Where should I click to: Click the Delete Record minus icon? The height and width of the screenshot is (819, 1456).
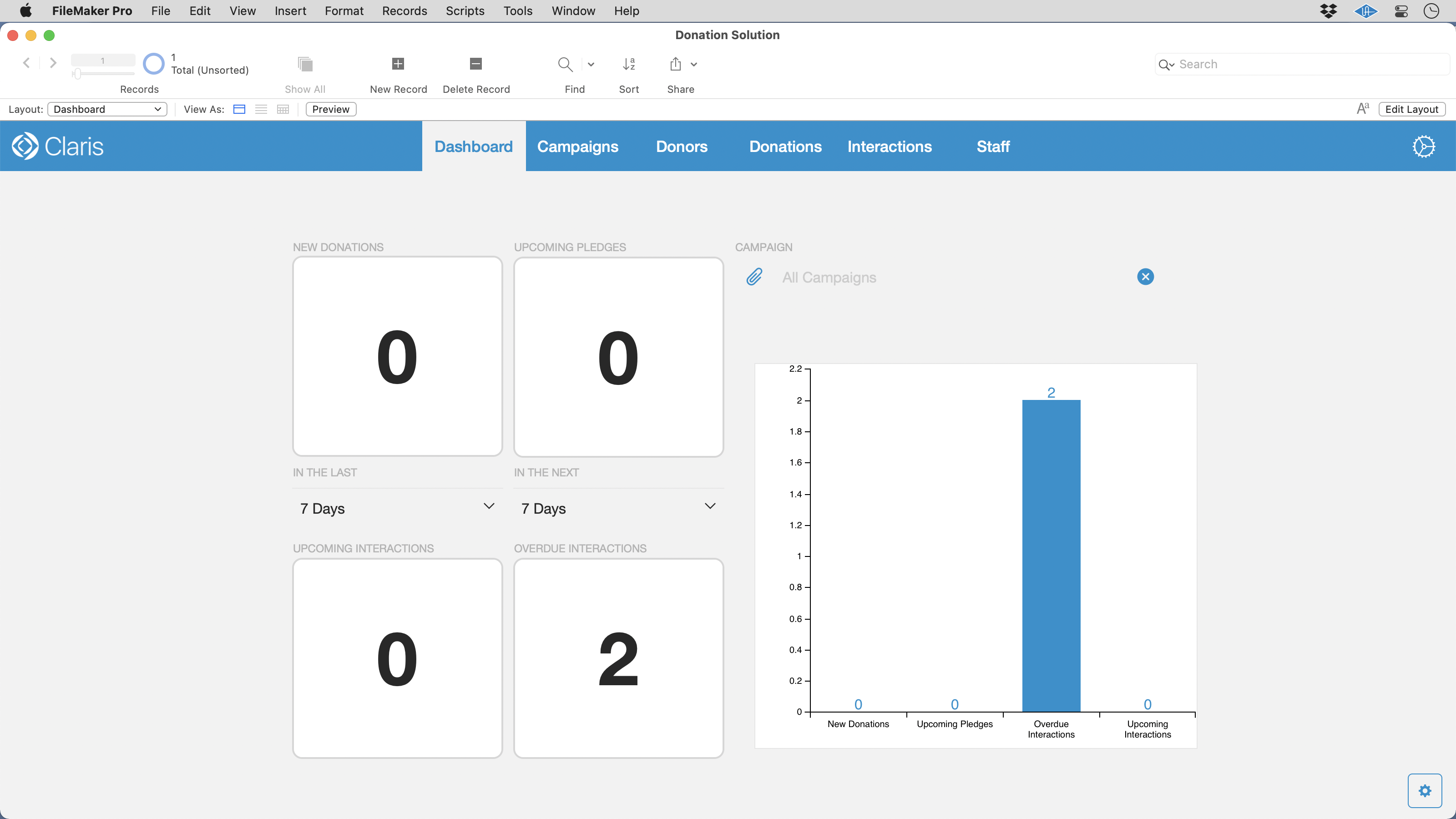tap(476, 64)
